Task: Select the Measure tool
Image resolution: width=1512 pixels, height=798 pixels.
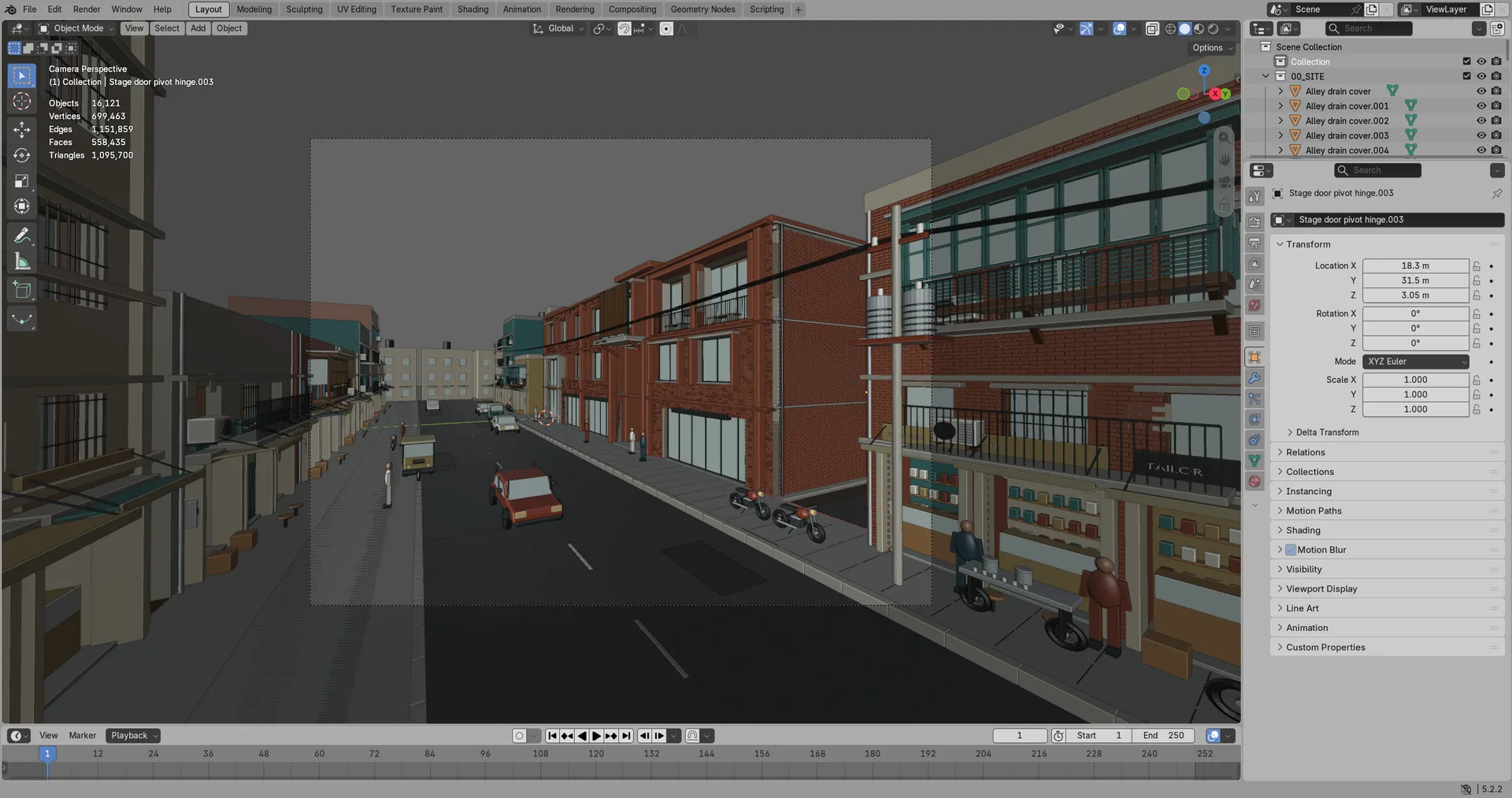Action: coord(22,262)
